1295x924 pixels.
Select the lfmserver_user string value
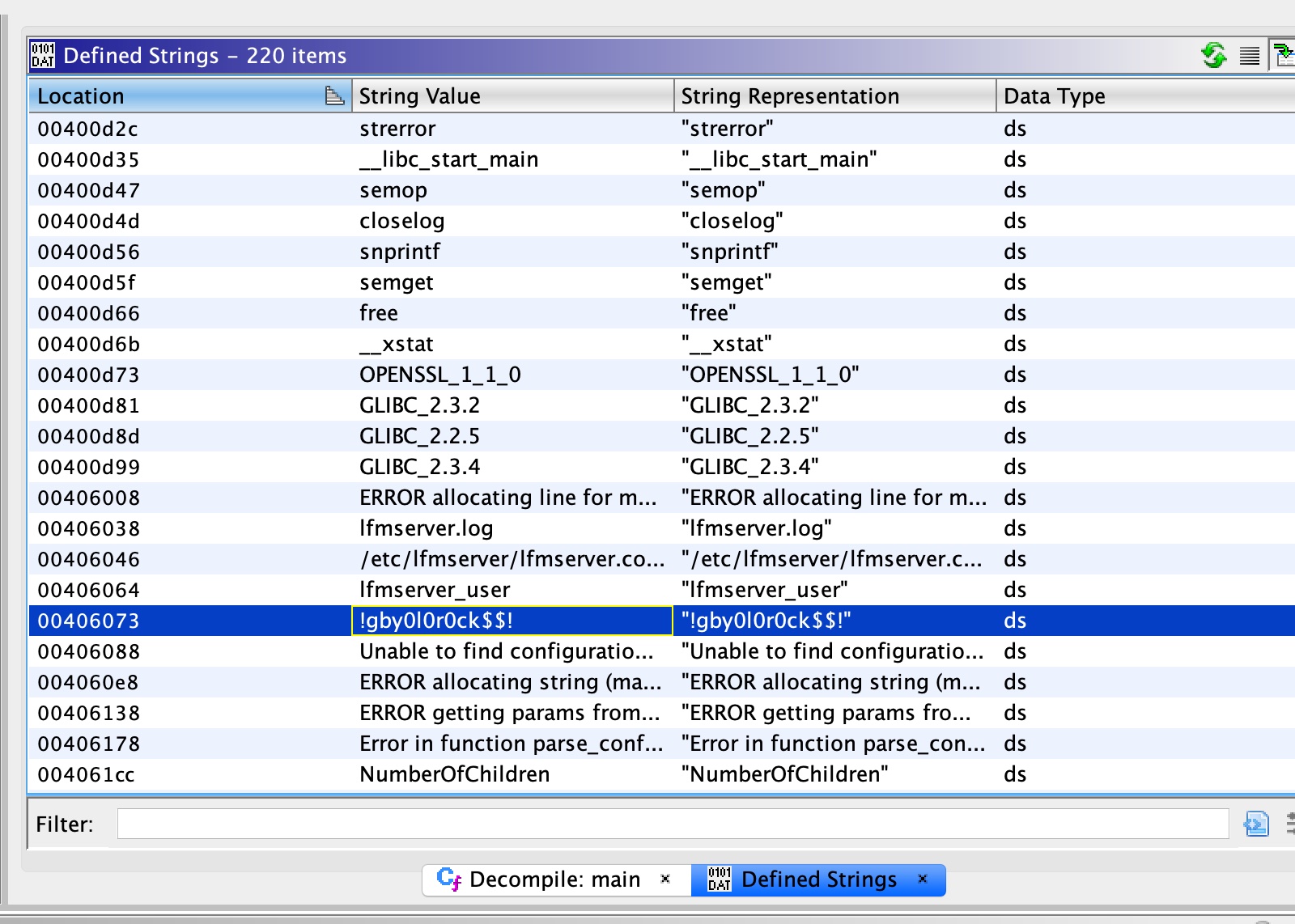point(512,590)
